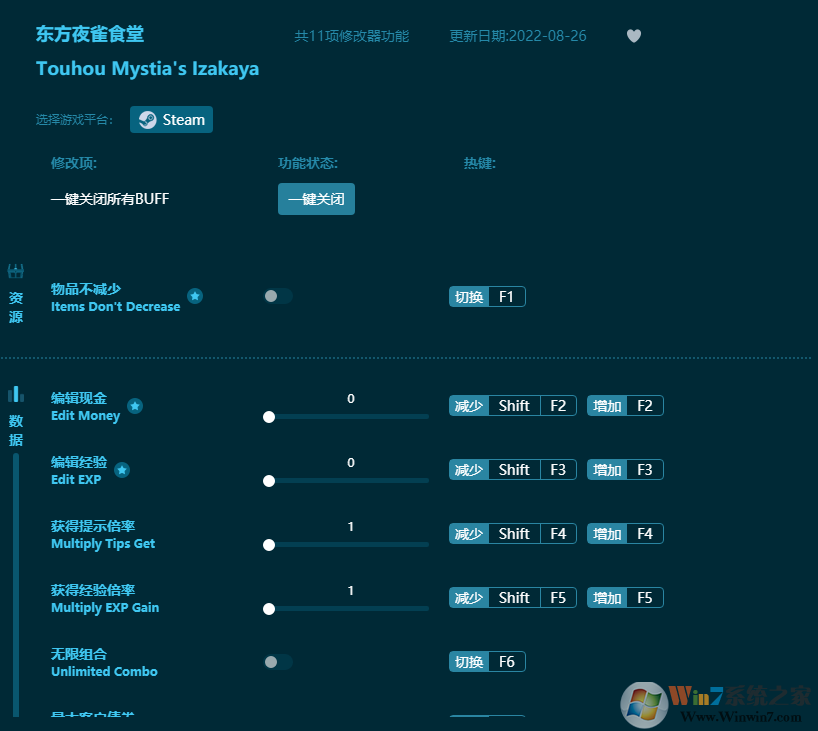
Task: Select the data category sidebar icon
Action: click(x=16, y=394)
